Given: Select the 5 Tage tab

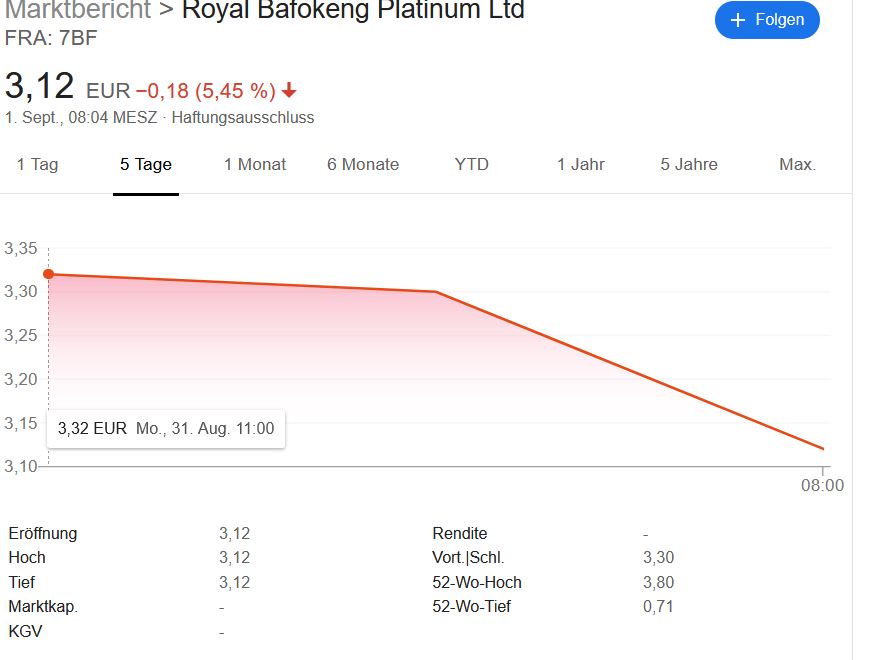Looking at the screenshot, I should (x=146, y=165).
